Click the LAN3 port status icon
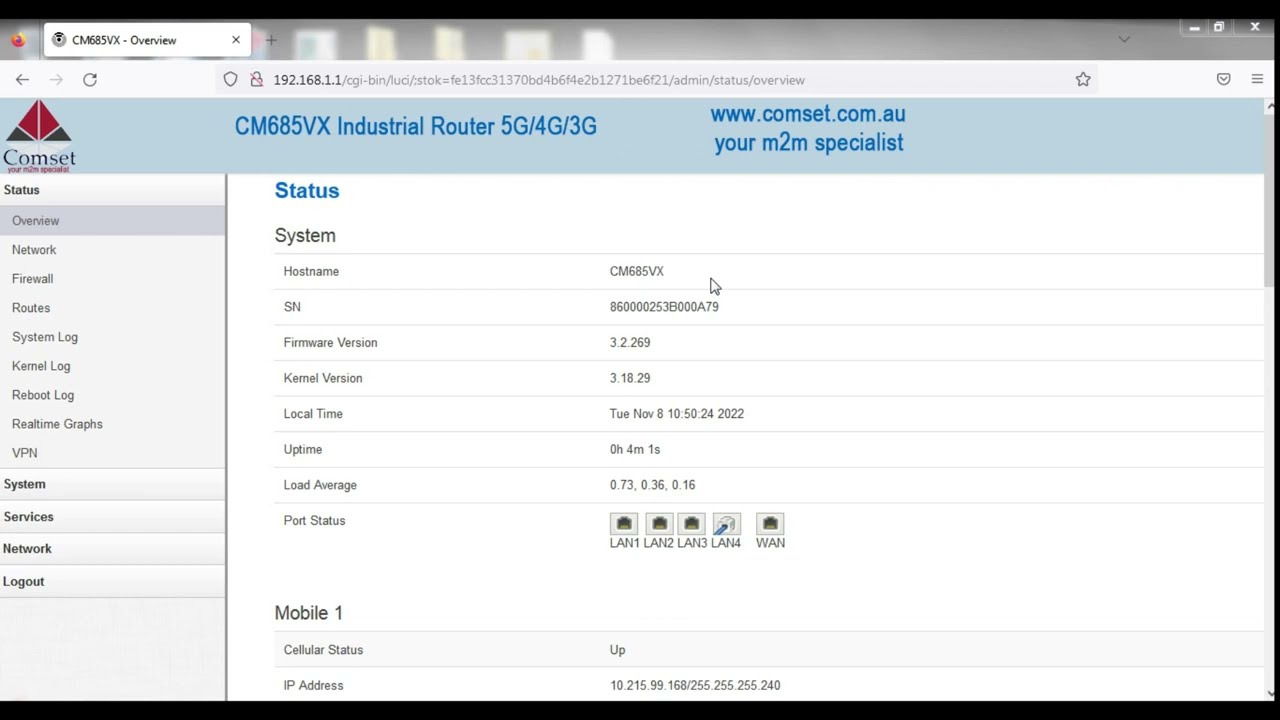 [691, 523]
